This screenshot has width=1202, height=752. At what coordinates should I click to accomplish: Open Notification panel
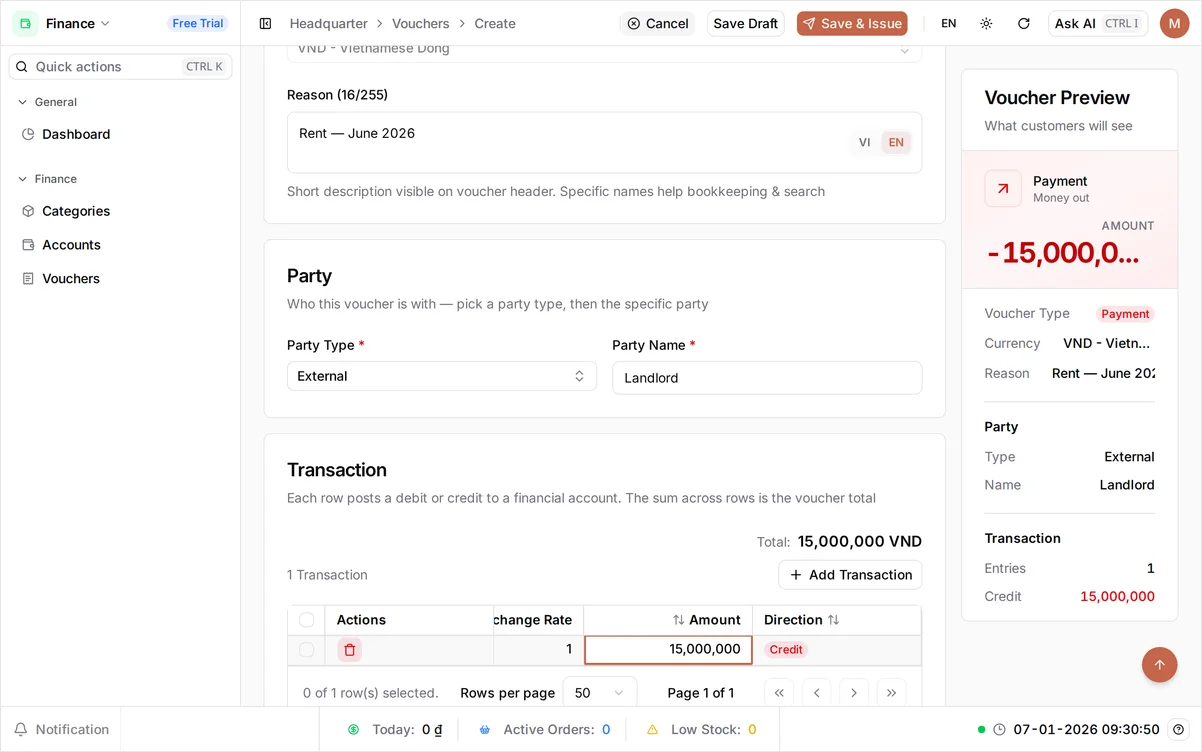[x=61, y=730]
